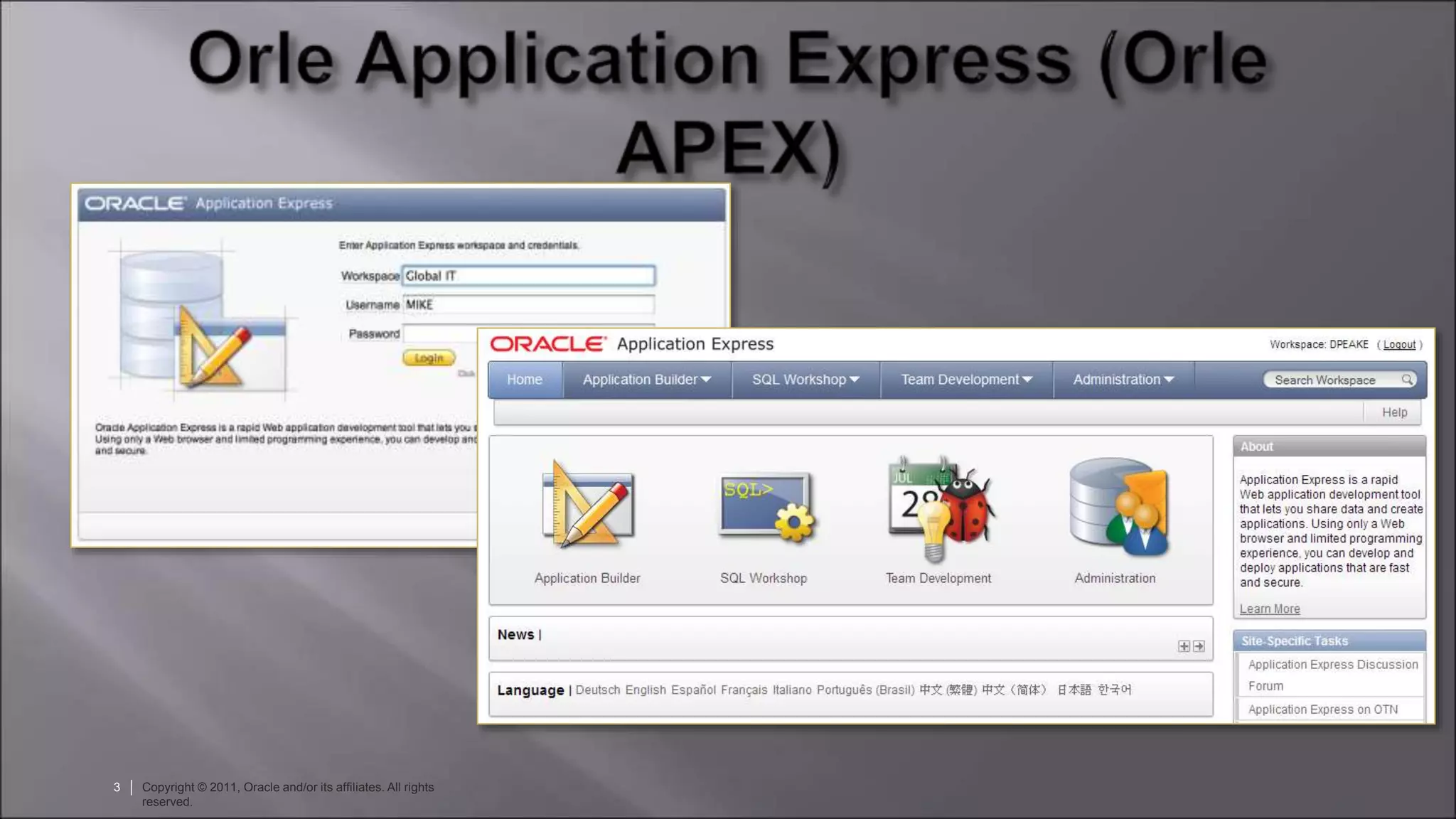Switch language to Italiano
The width and height of the screenshot is (1456, 819).
click(x=792, y=690)
